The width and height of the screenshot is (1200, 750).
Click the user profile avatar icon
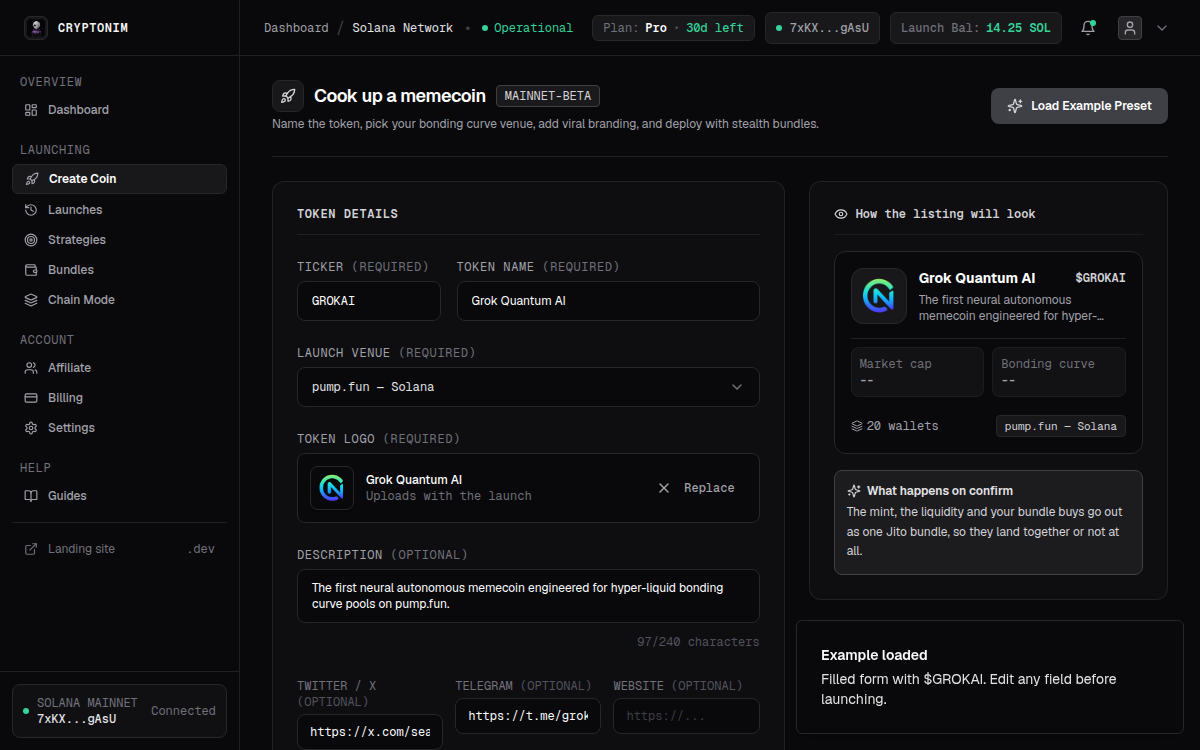[1130, 28]
